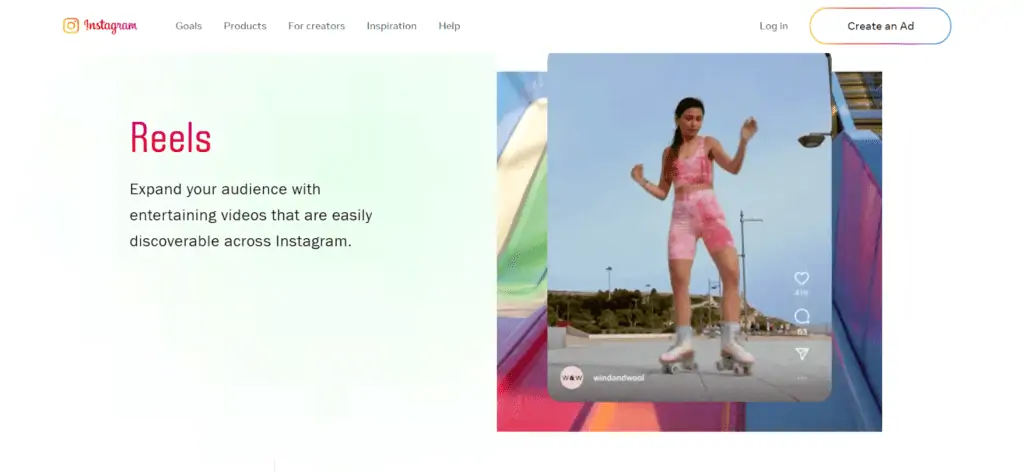The width and height of the screenshot is (1024, 472).
Task: Click the like count under the heart
Action: tap(801, 293)
